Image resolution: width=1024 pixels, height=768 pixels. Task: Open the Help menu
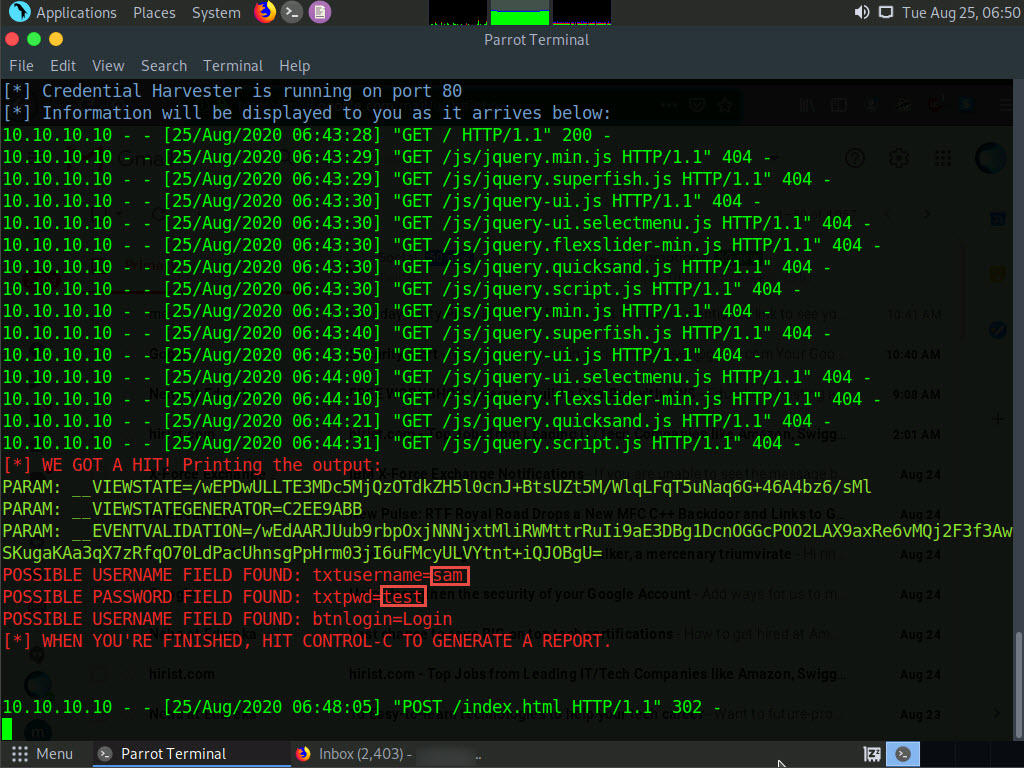coord(295,66)
